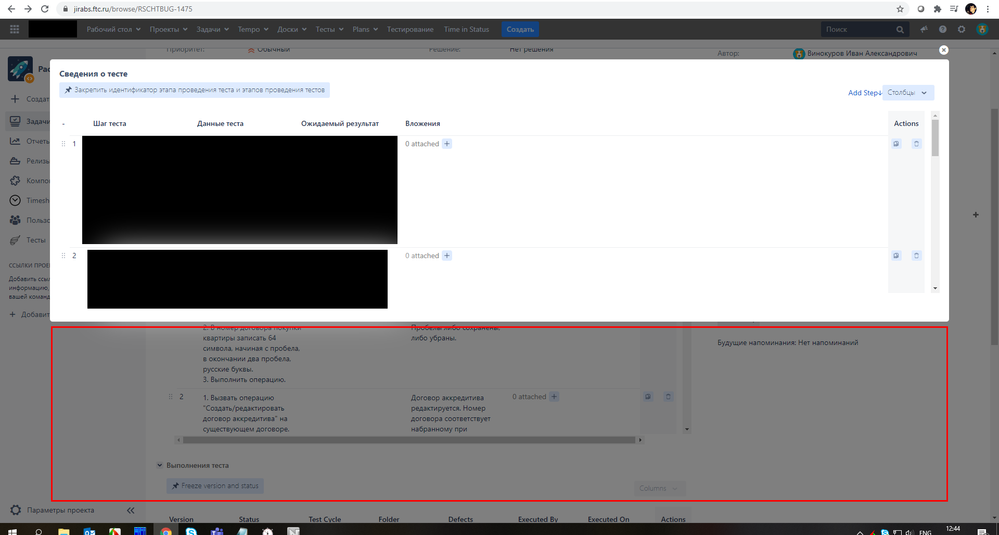Open Windows Start menu

pyautogui.click(x=12, y=530)
